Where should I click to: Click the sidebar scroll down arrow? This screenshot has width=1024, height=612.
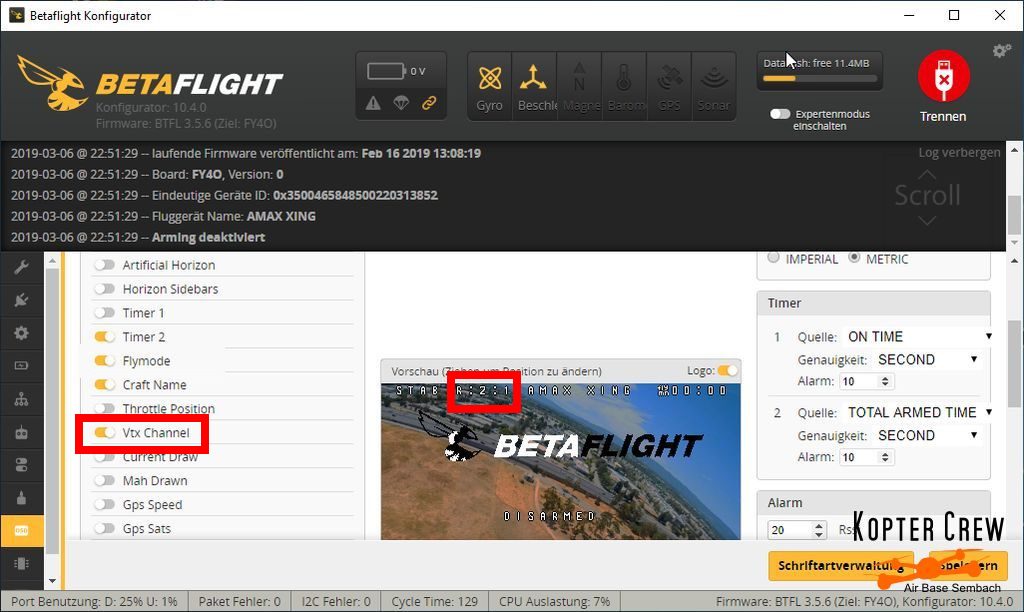[52, 581]
